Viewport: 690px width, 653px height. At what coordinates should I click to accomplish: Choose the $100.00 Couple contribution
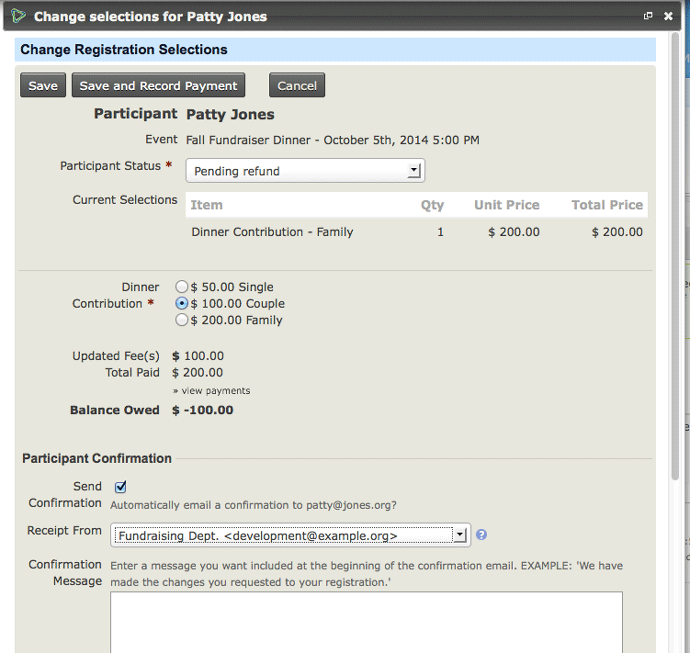point(181,304)
